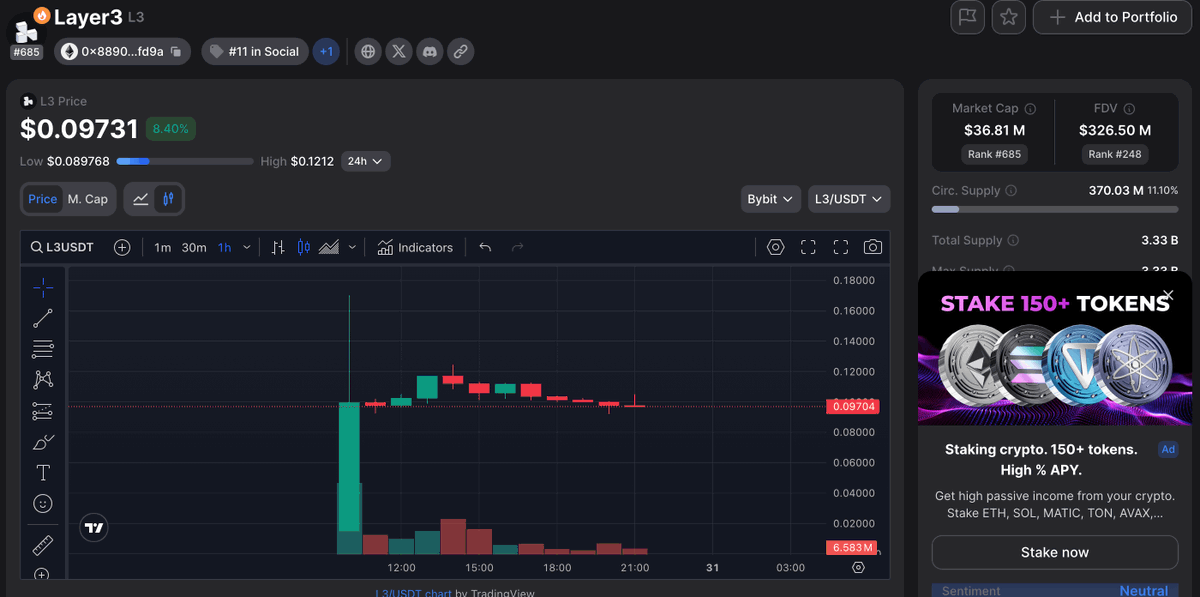Select the trend line drawing tool
This screenshot has height=597, width=1200.
(x=43, y=319)
